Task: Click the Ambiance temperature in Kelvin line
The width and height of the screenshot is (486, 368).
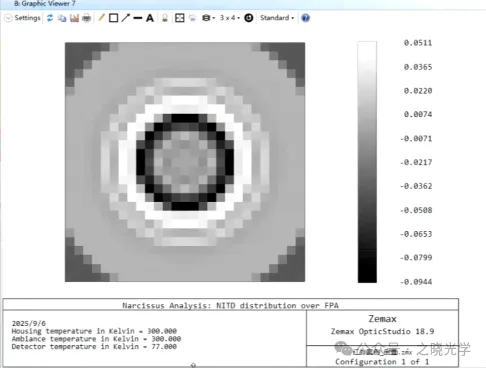Action: point(96,339)
